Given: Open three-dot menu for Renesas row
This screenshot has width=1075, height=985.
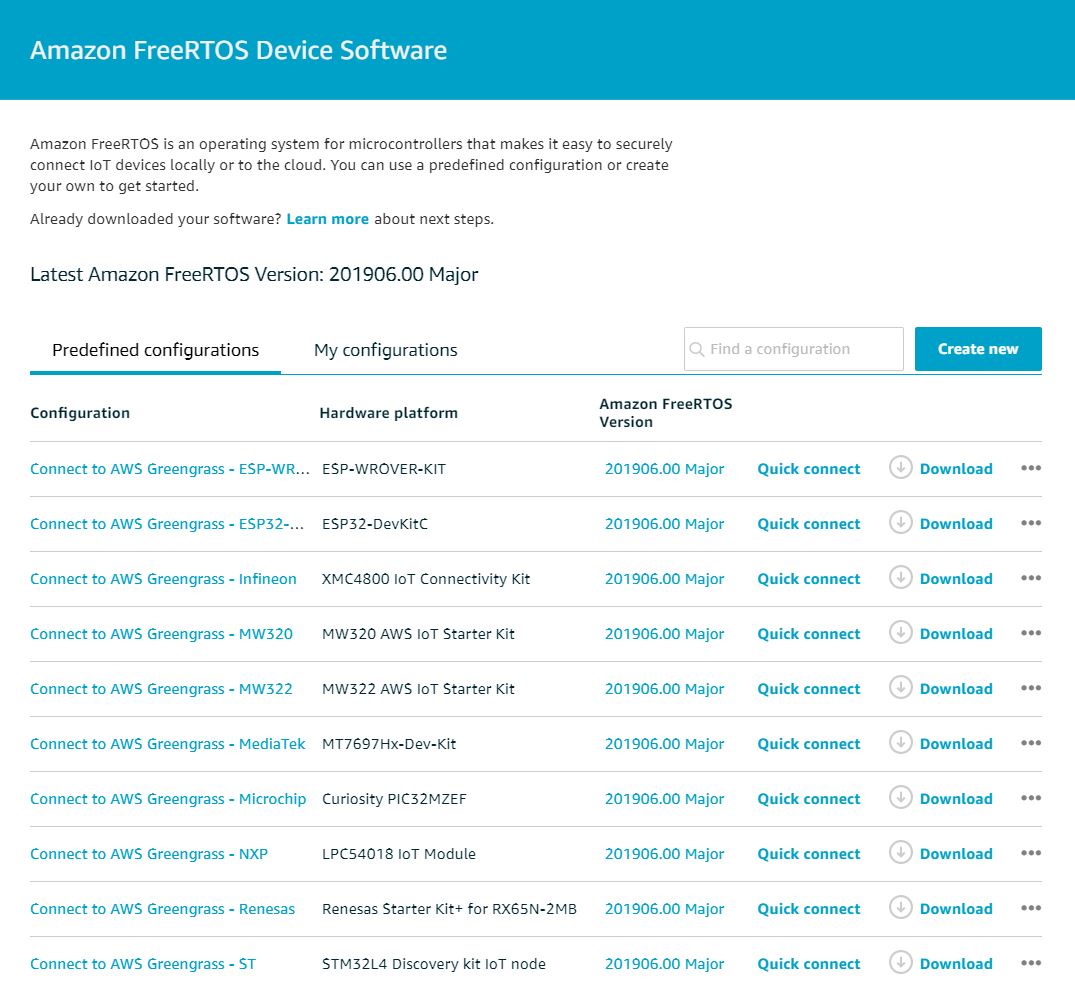Looking at the screenshot, I should tap(1030, 908).
